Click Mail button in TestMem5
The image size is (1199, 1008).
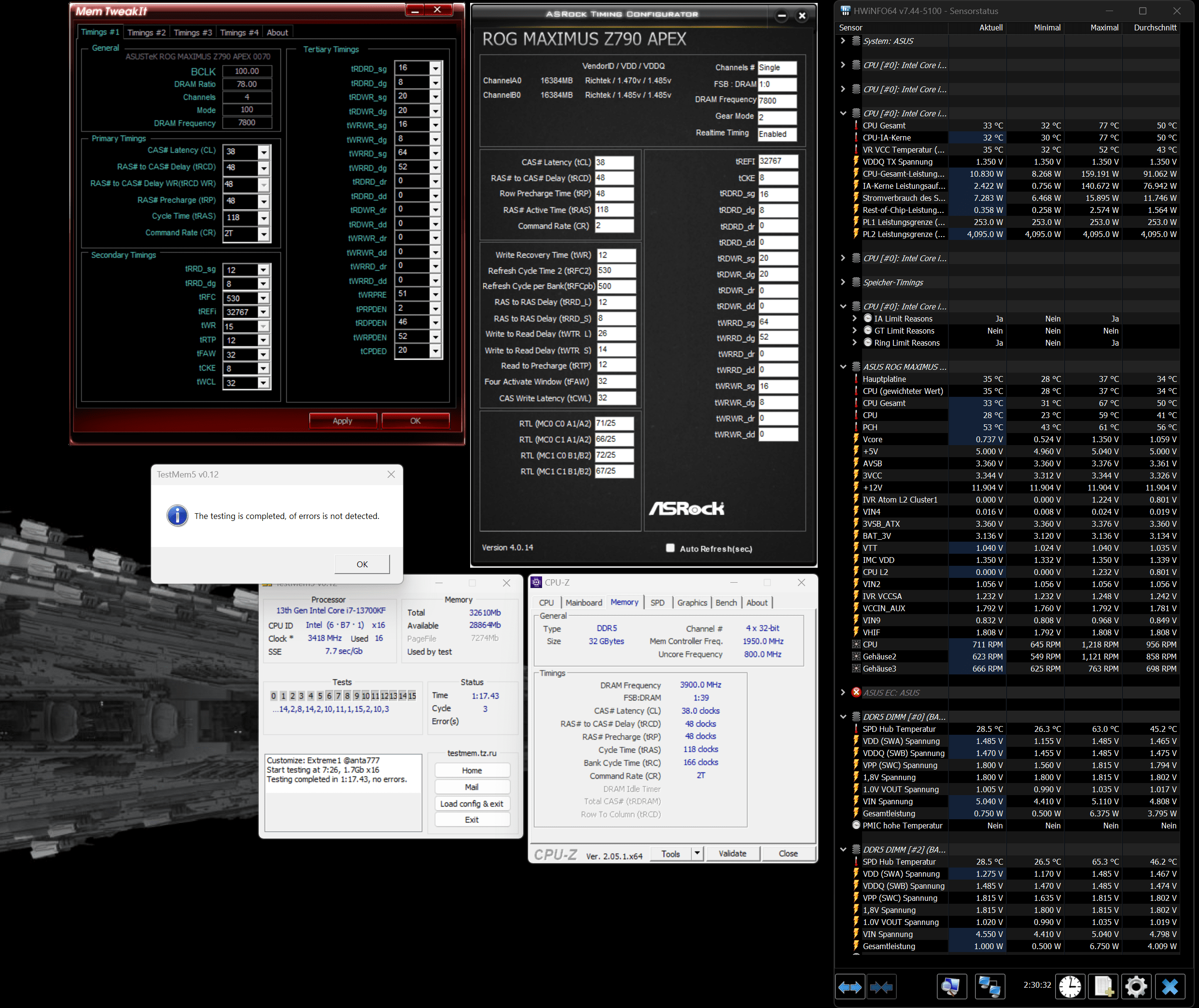click(472, 787)
